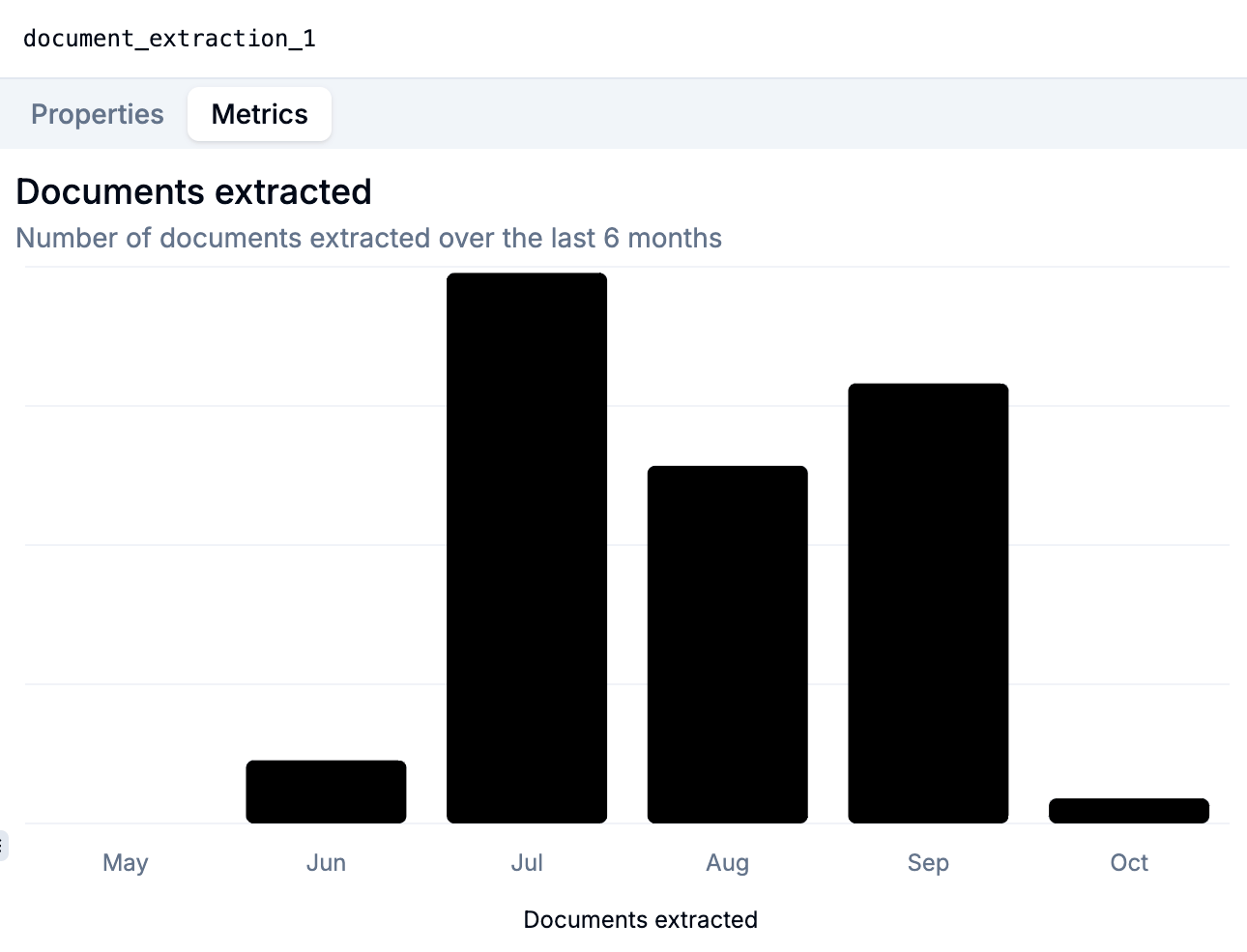Click the Jun bar in the chart

326,792
